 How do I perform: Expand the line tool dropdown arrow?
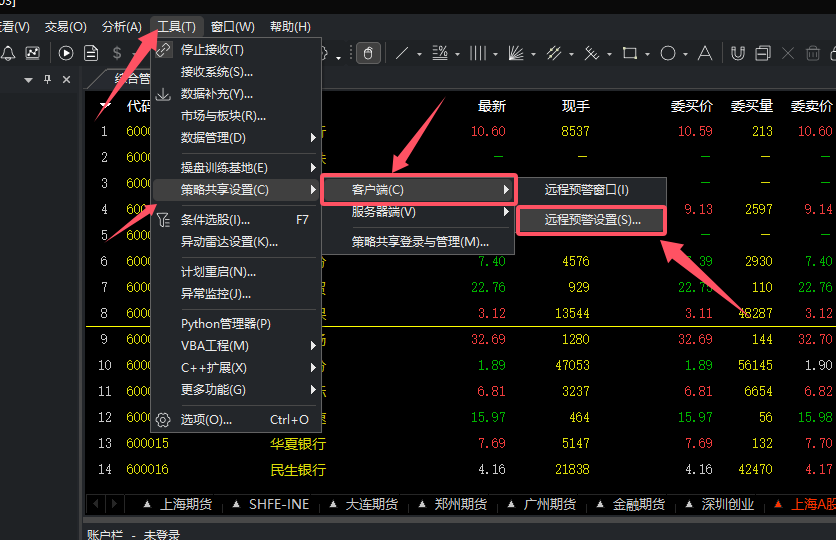419,54
